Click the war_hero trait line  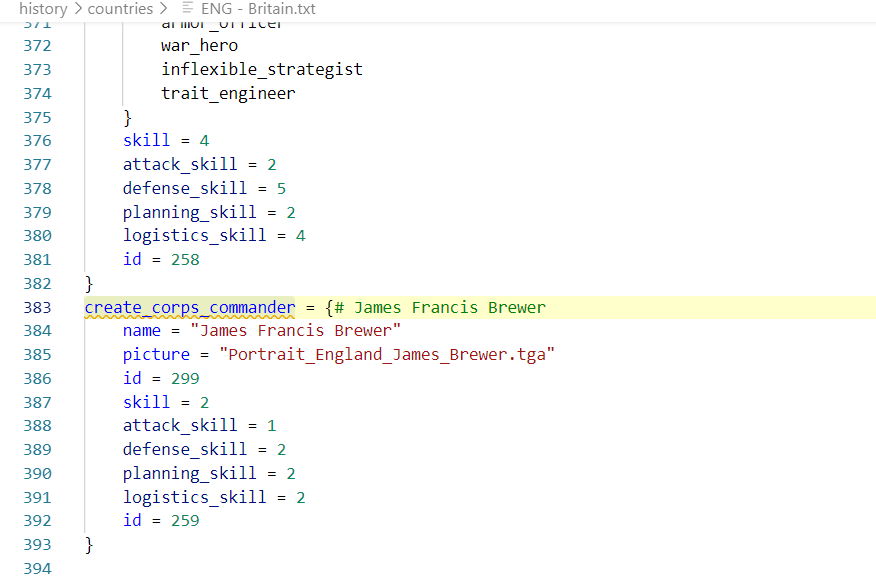click(199, 46)
